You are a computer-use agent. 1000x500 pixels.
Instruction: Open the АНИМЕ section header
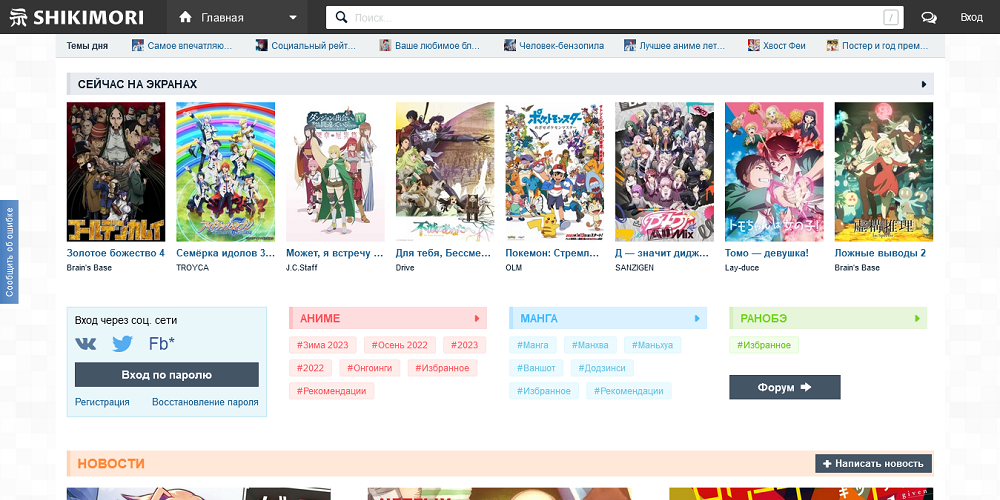tap(388, 318)
